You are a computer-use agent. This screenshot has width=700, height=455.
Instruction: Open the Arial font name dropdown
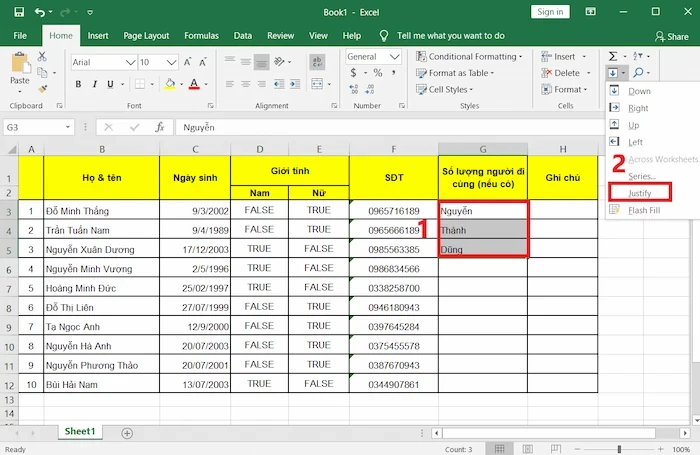(130, 62)
